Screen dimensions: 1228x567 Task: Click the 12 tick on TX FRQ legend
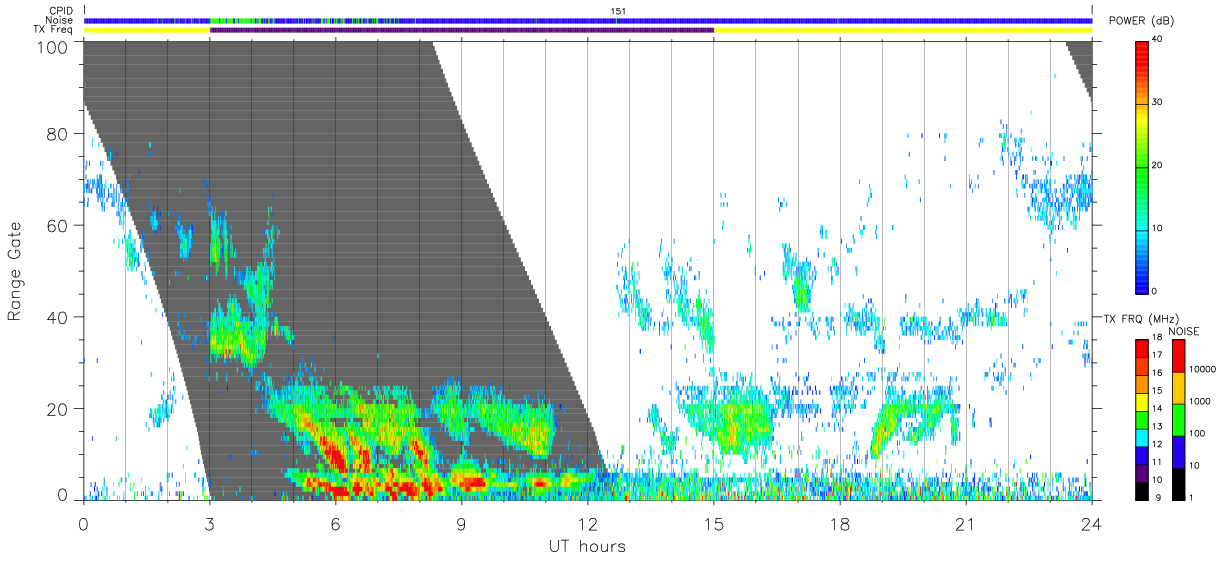pyautogui.click(x=1158, y=444)
